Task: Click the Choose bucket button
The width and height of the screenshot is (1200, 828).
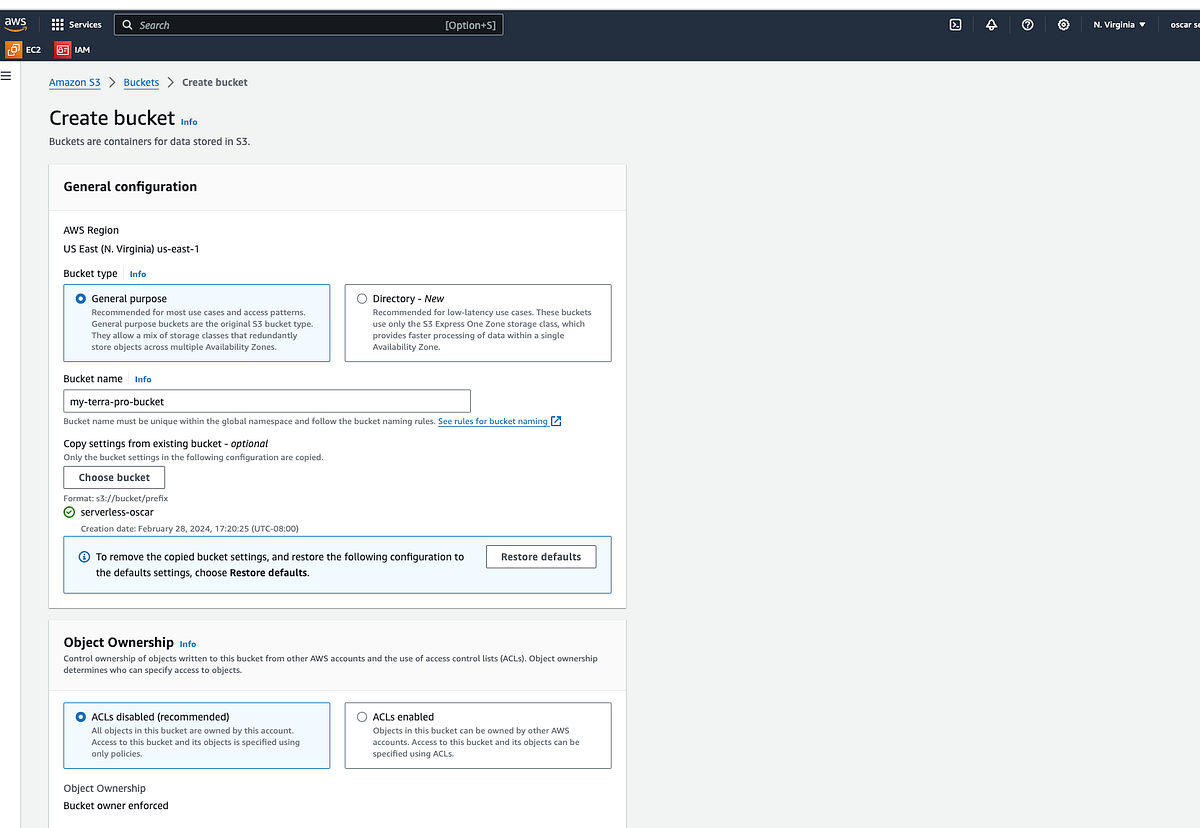Action: coord(113,477)
